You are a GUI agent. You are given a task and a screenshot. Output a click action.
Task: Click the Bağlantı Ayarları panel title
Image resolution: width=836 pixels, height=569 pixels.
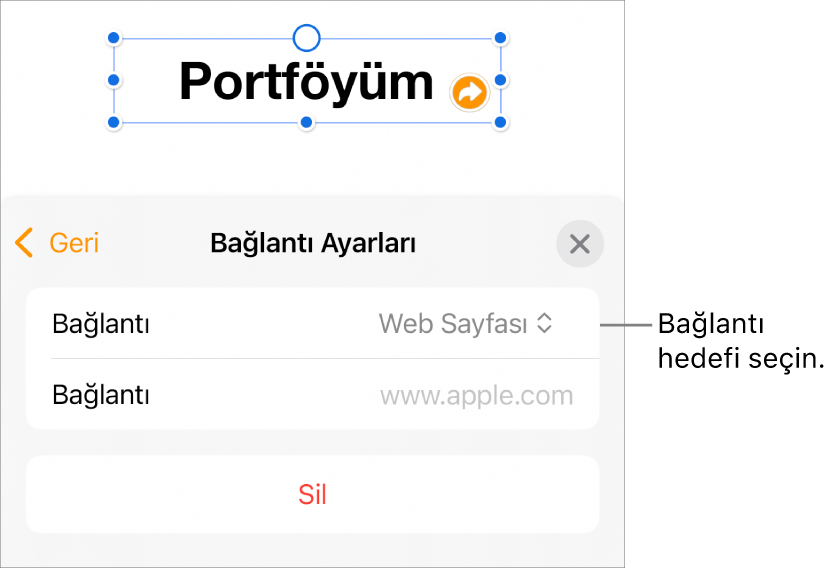tap(313, 243)
